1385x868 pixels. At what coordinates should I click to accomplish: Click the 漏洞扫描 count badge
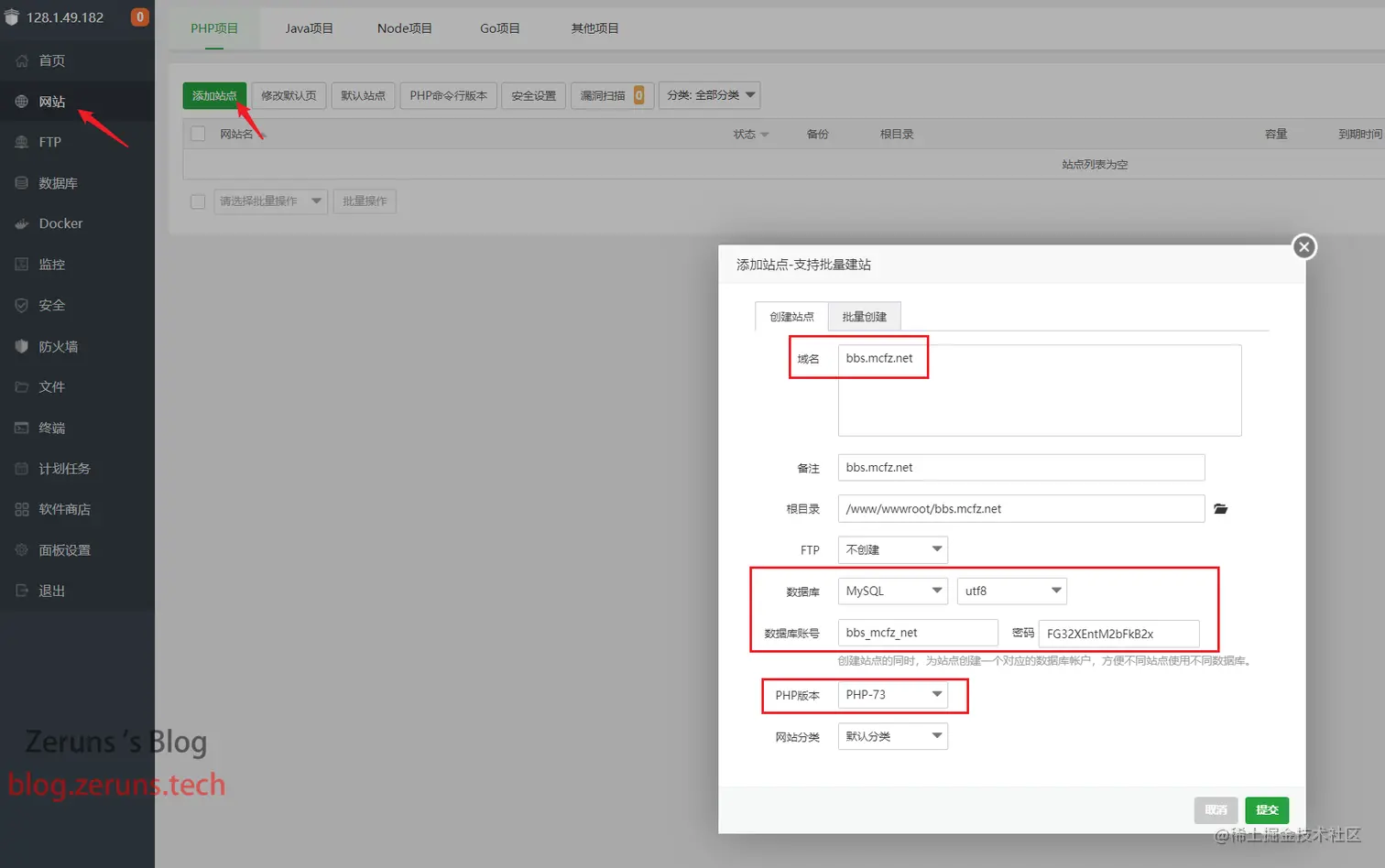(x=638, y=95)
